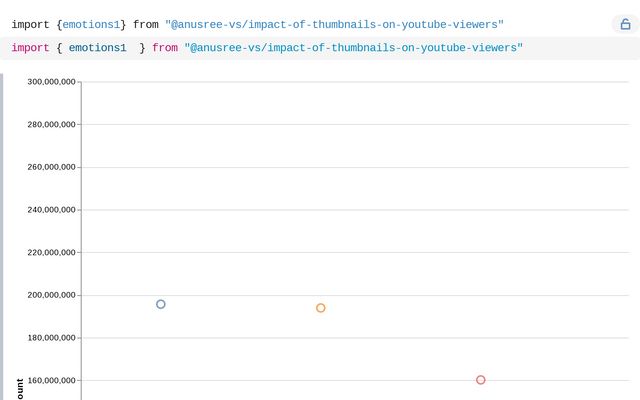Click the closing brace in code editor
The image size is (640, 400).
(142, 48)
